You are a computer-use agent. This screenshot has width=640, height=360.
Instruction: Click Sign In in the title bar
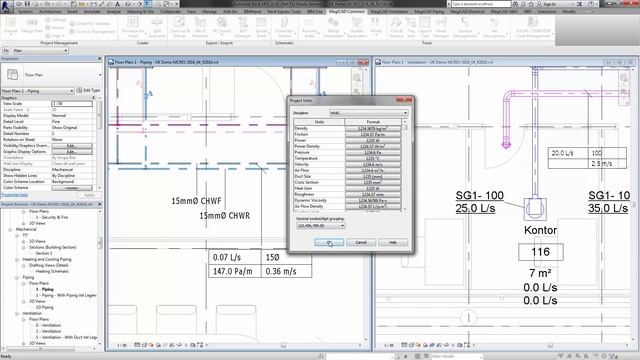(x=549, y=4)
